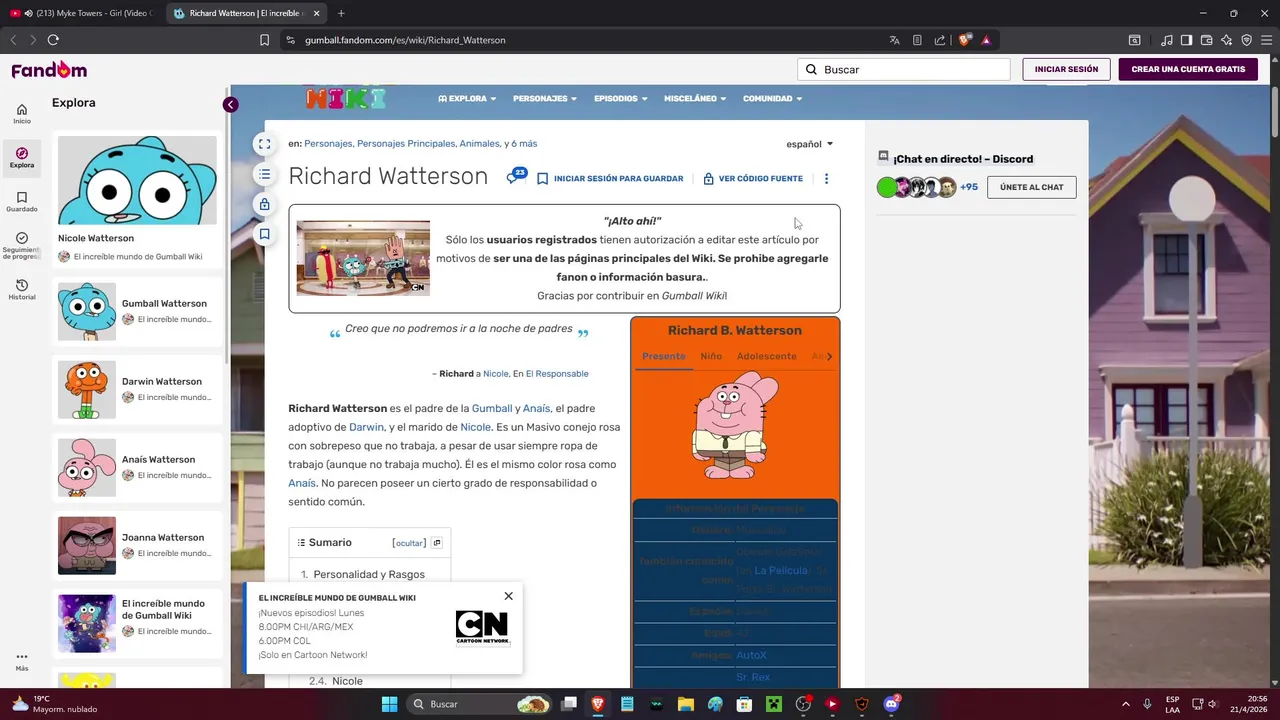Open the español language dropdown

coord(810,144)
